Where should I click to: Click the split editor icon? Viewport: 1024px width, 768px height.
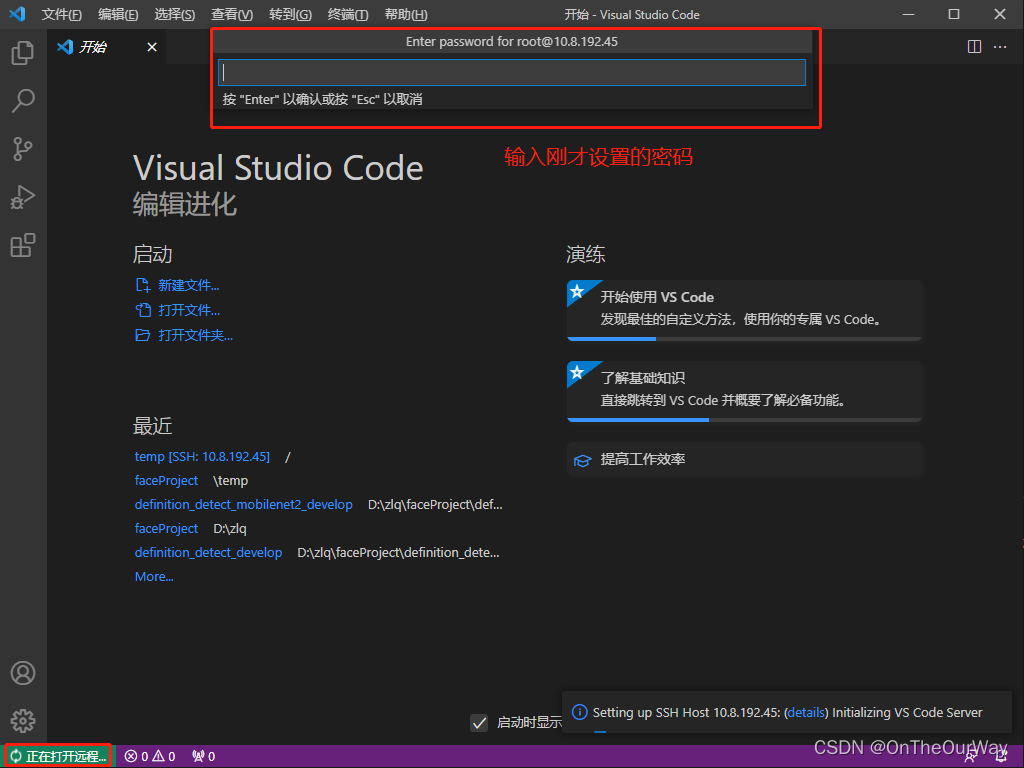974,47
